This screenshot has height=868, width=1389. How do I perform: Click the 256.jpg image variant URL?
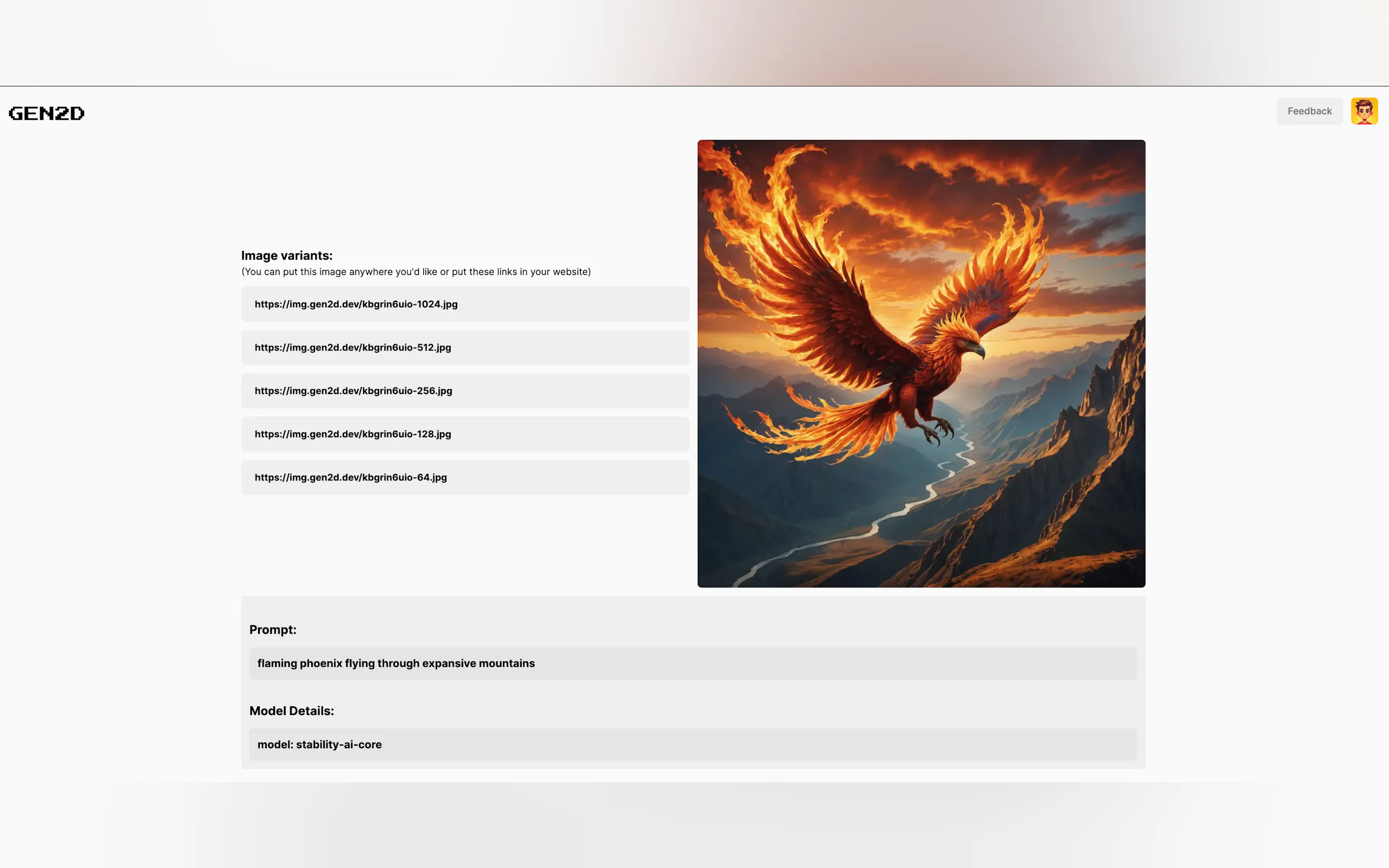tap(353, 391)
